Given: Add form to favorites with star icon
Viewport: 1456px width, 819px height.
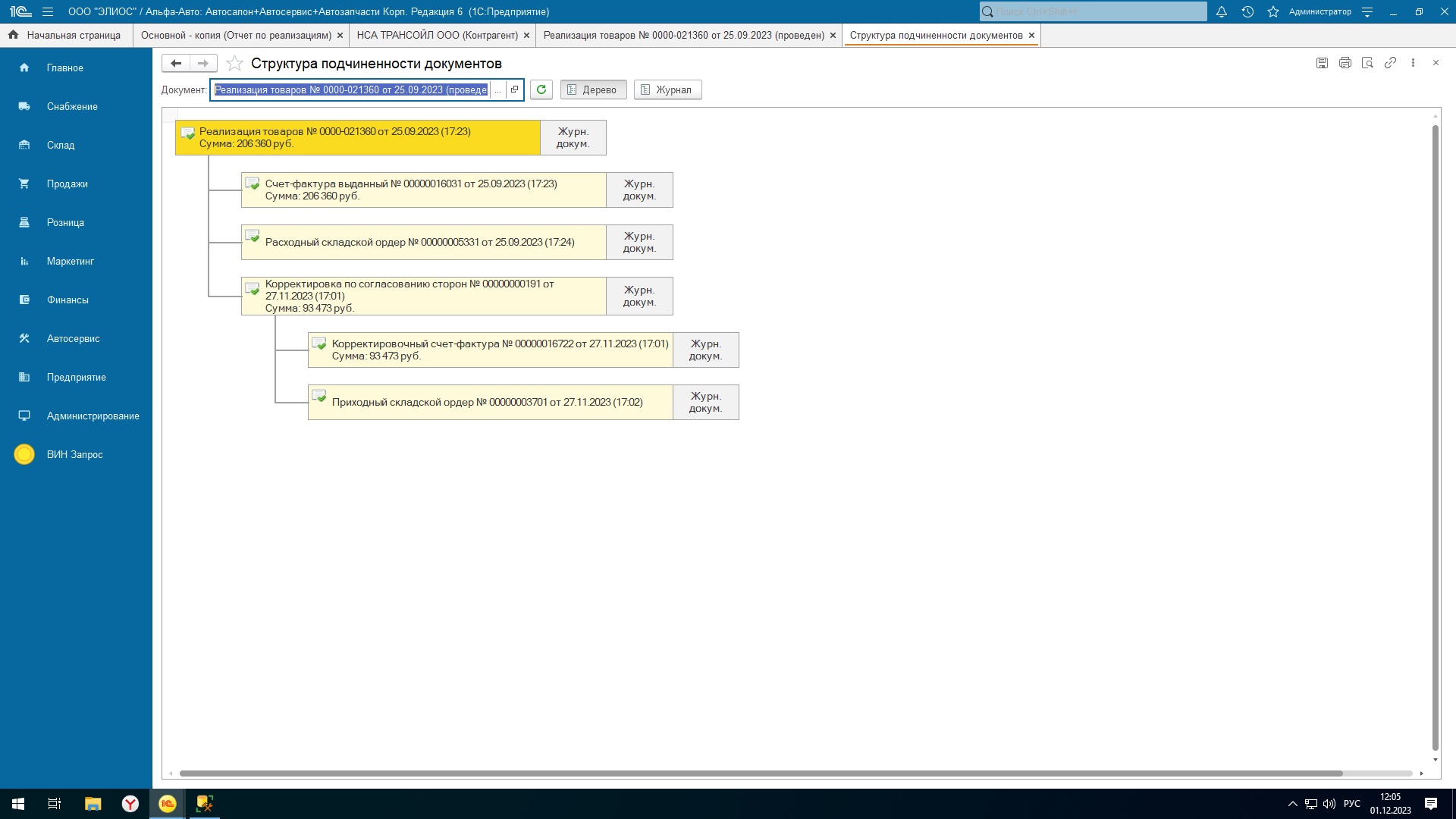Looking at the screenshot, I should pos(235,63).
